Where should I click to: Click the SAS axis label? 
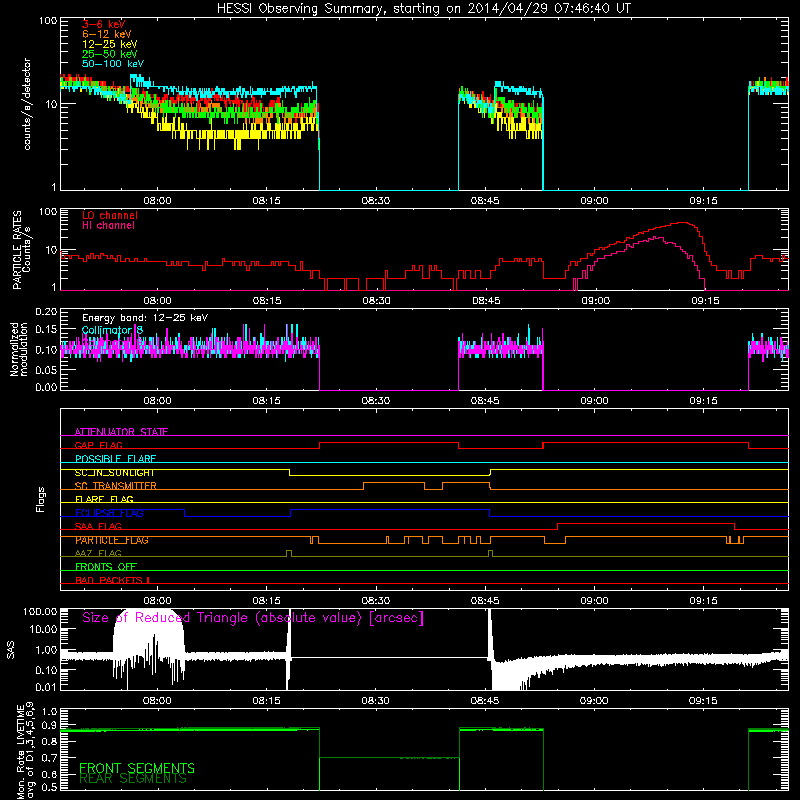(x=11, y=649)
